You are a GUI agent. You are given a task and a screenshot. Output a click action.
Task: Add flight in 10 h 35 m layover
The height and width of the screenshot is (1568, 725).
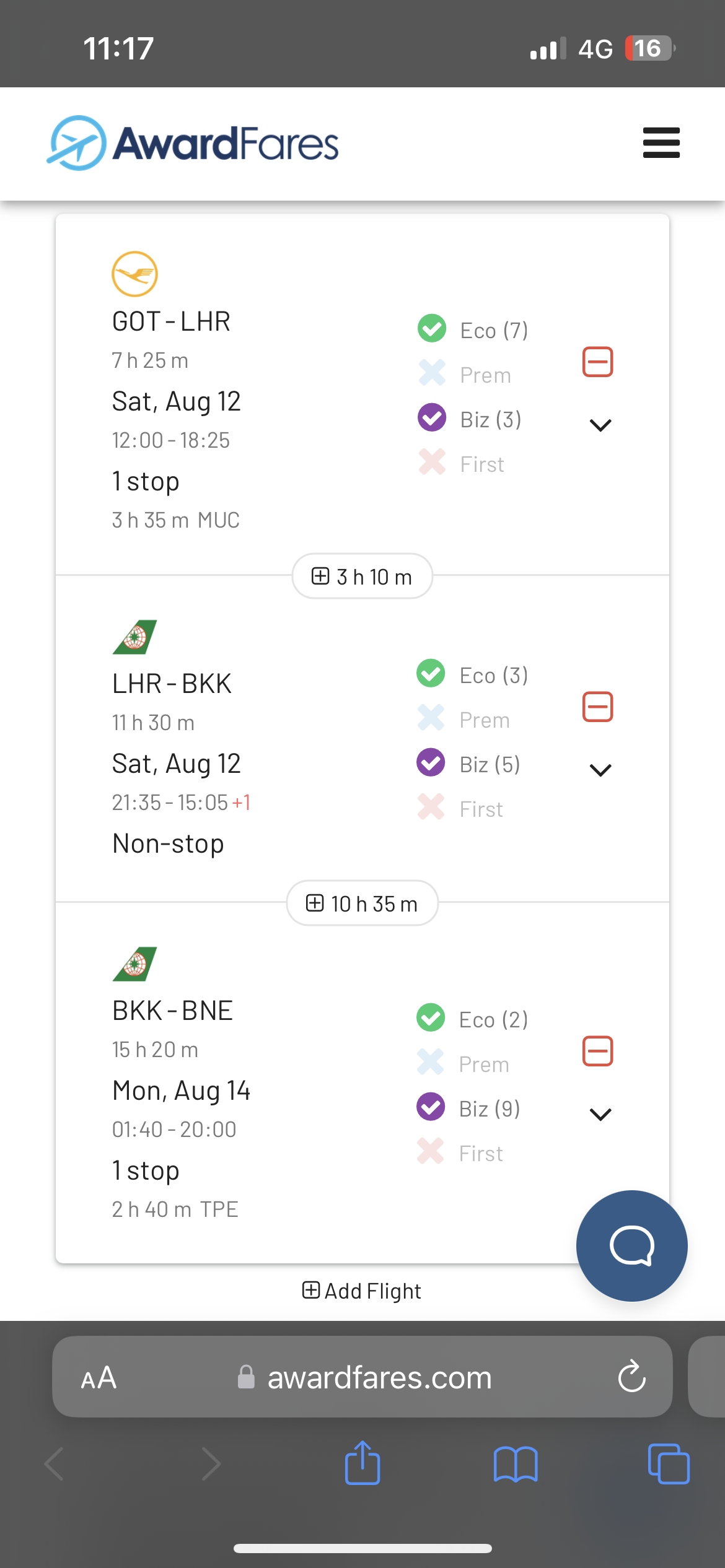(x=362, y=904)
